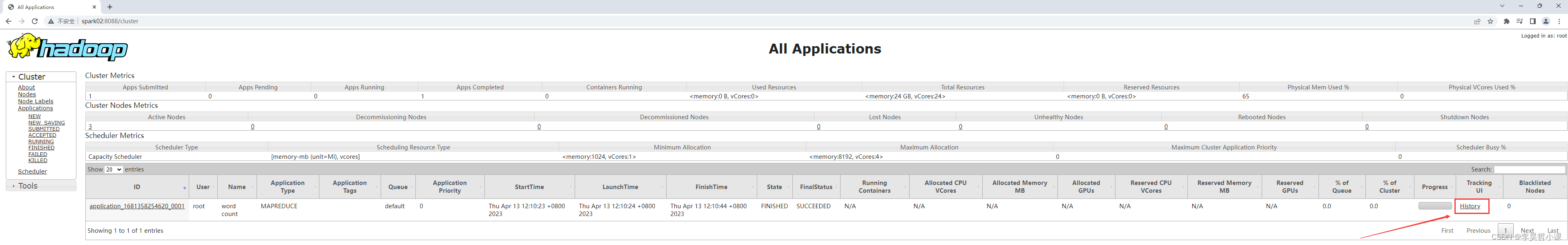The height and width of the screenshot is (245, 1568).
Task: Sort table by FinishTime column
Action: [711, 187]
